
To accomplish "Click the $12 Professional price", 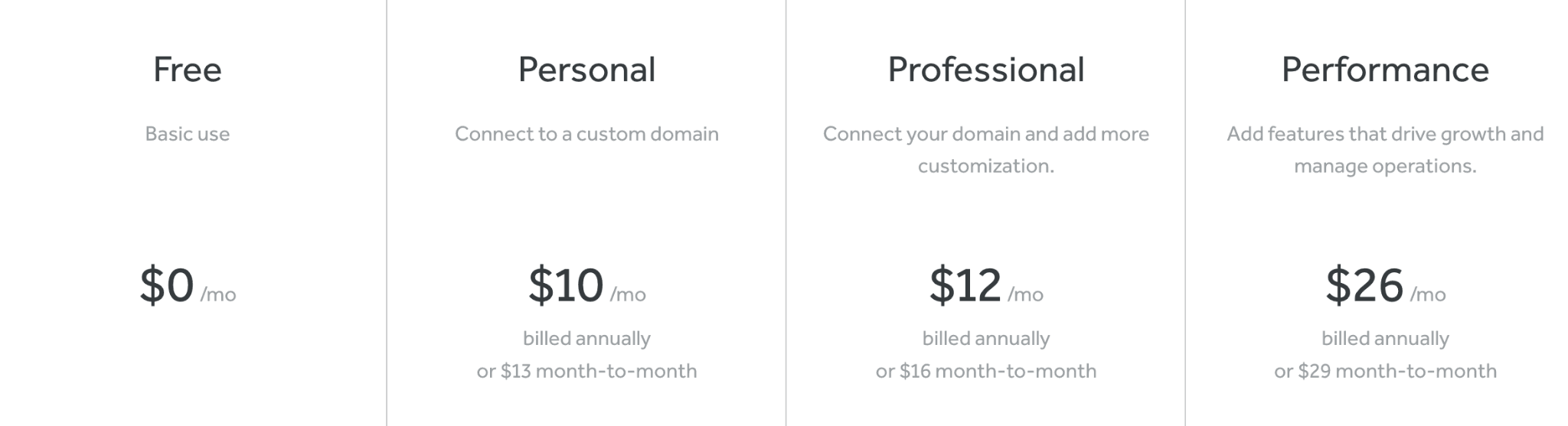I will pos(965,285).
